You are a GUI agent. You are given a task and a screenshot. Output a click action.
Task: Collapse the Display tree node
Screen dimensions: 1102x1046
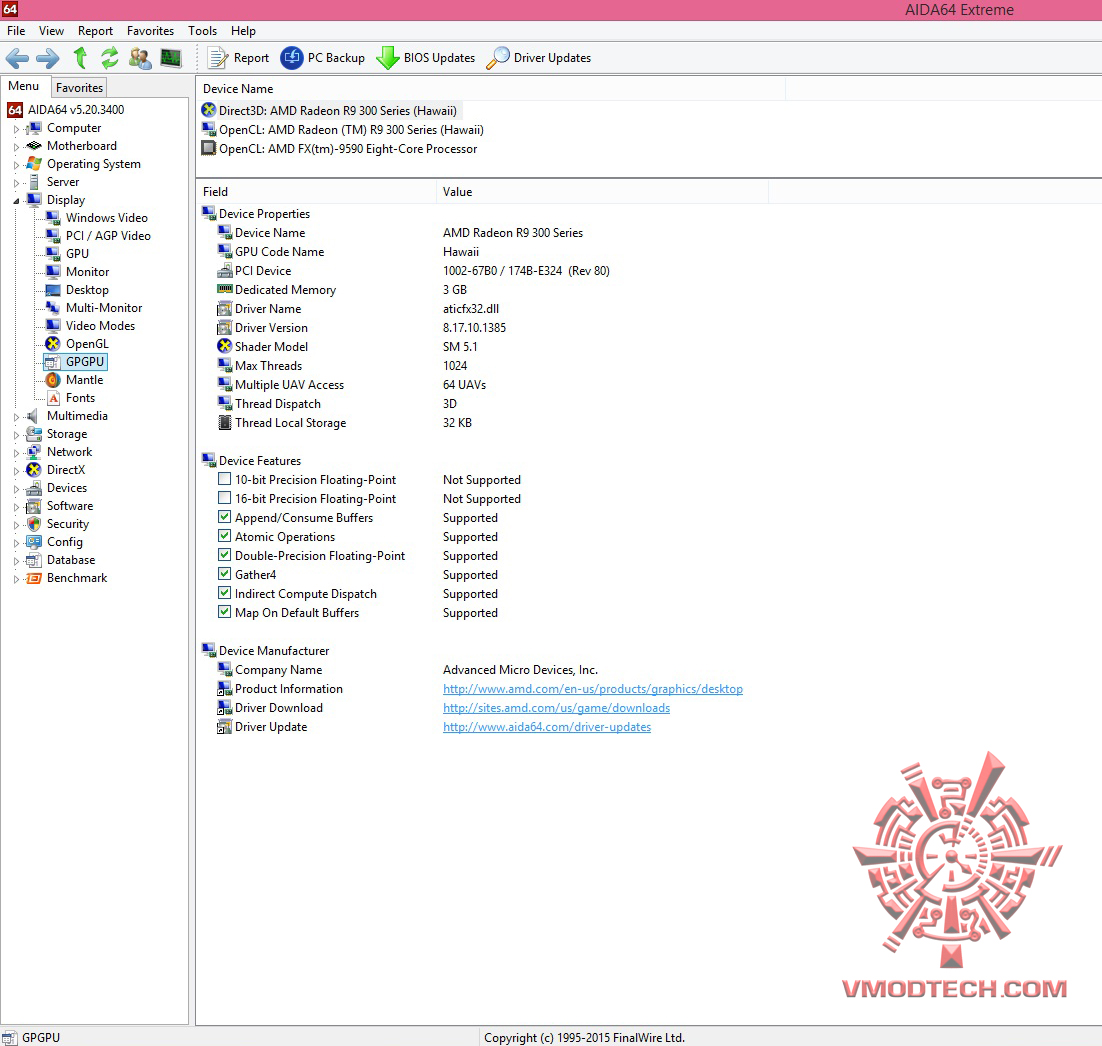(16, 201)
